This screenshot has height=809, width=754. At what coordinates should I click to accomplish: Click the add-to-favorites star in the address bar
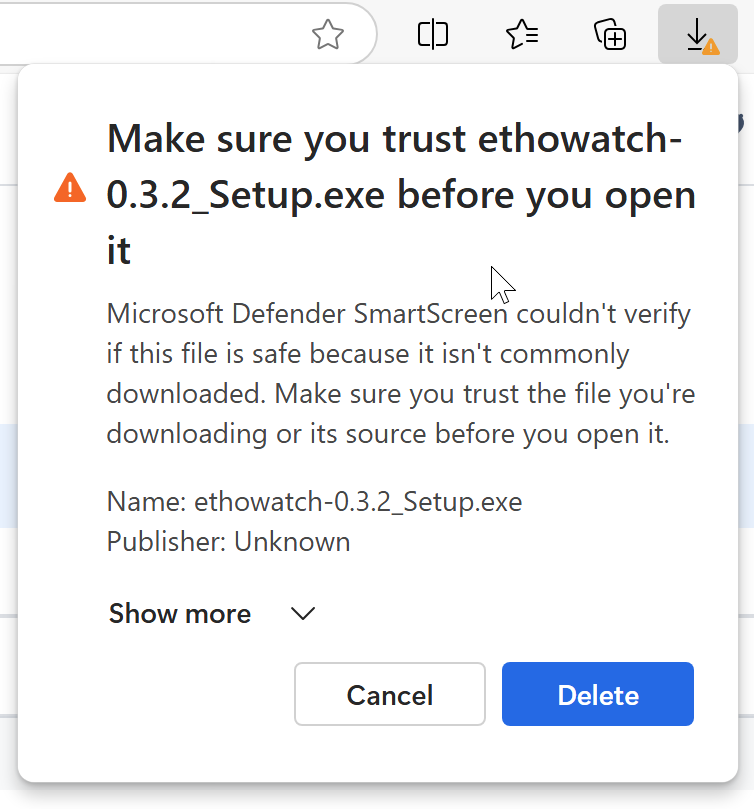click(x=327, y=35)
